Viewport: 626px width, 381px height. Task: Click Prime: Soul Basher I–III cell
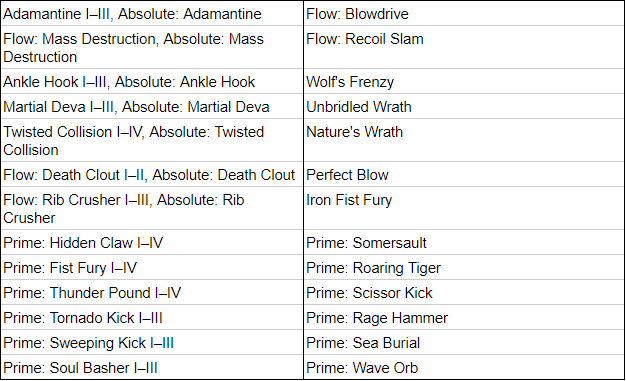(152, 367)
